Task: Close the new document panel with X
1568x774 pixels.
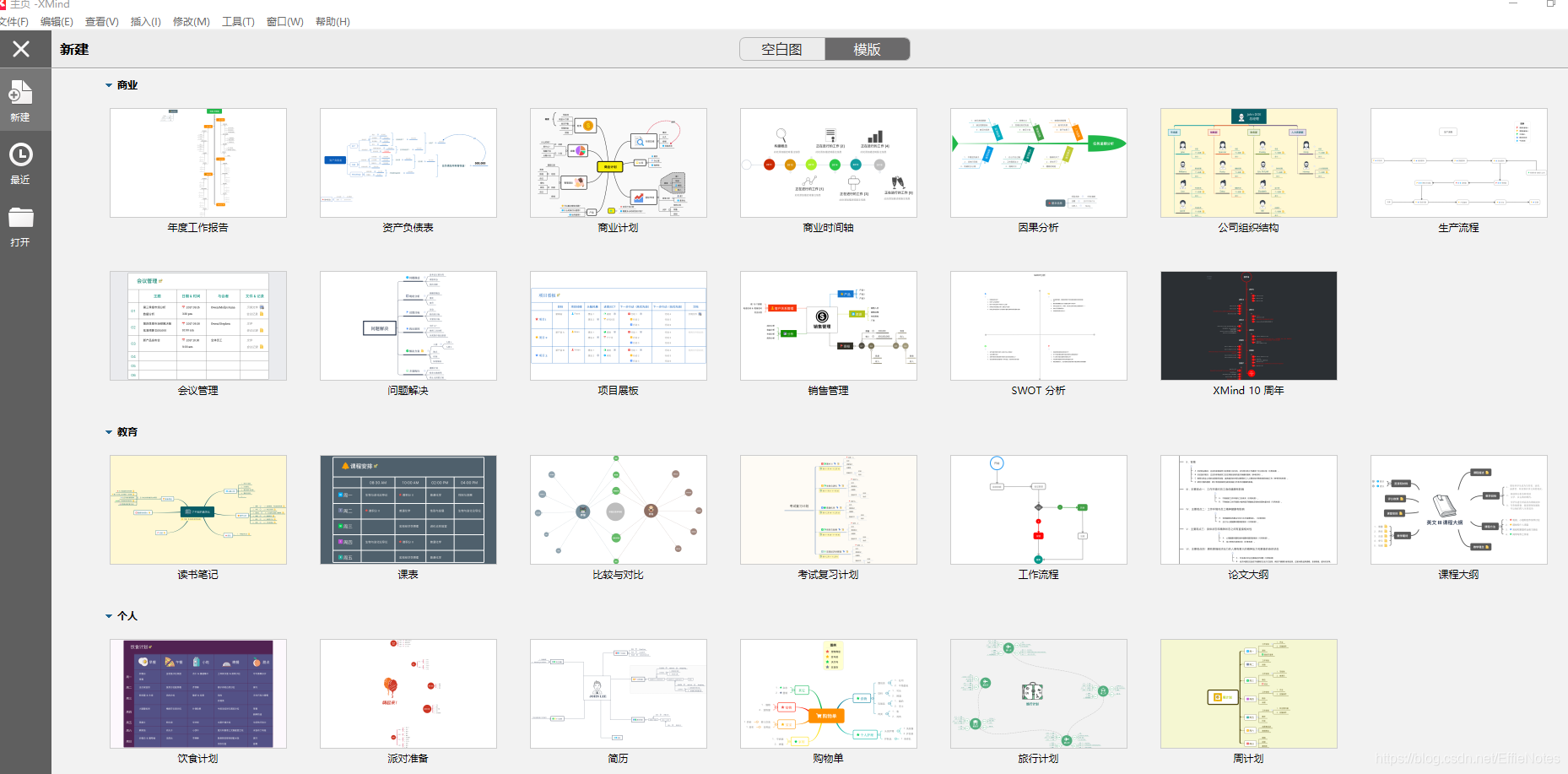Action: tap(21, 49)
